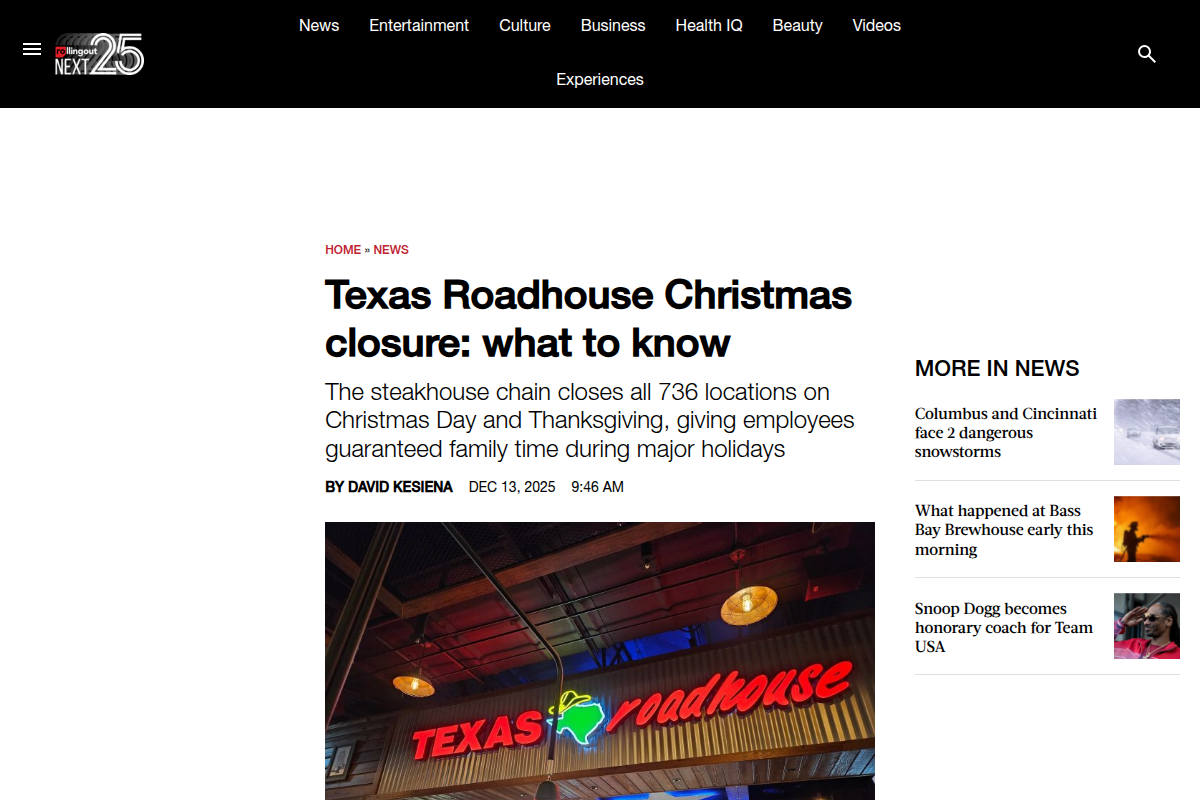
Task: Open the search magnifier icon
Action: (x=1147, y=54)
